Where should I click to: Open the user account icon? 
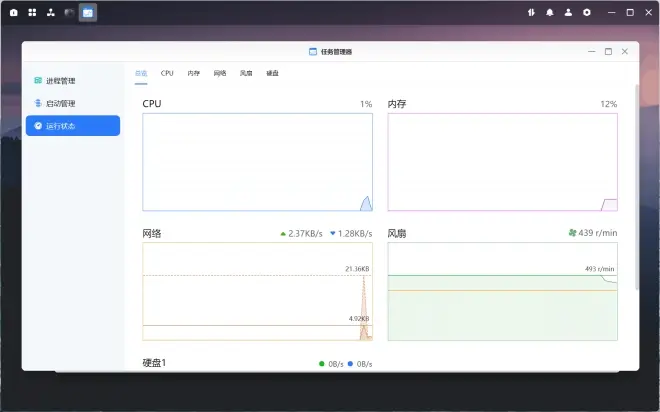pyautogui.click(x=568, y=13)
